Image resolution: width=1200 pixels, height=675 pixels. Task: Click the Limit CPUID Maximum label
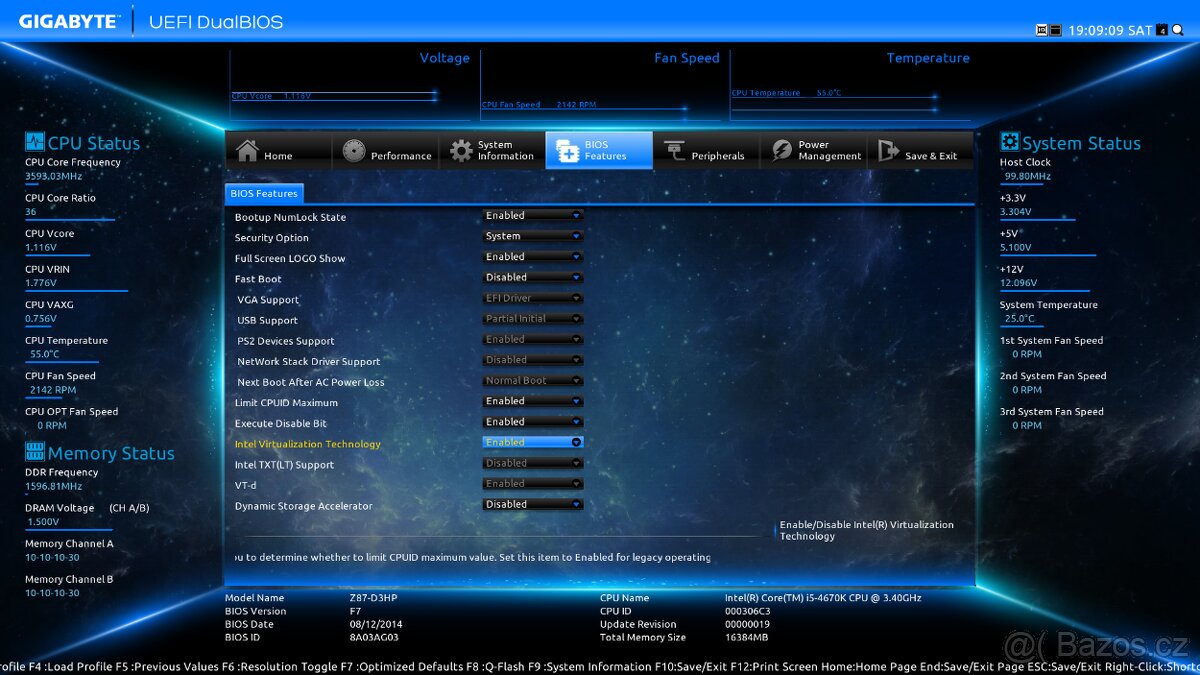click(x=286, y=403)
